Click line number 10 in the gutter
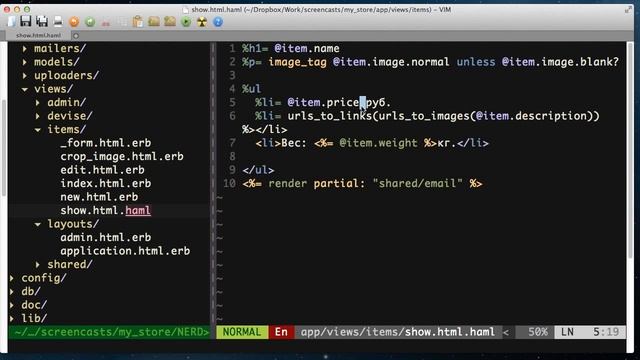 pyautogui.click(x=229, y=183)
